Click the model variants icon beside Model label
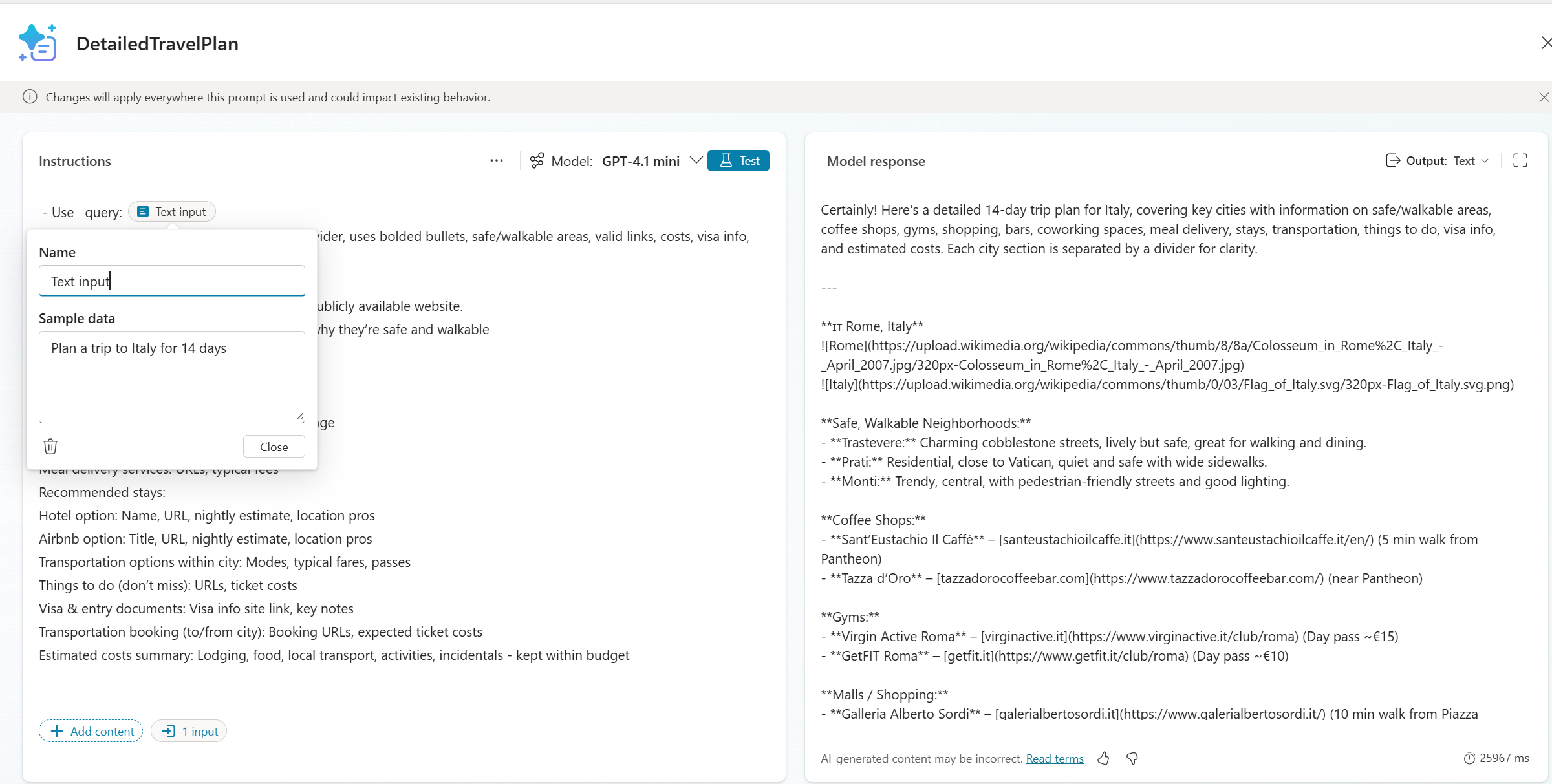 pyautogui.click(x=537, y=160)
